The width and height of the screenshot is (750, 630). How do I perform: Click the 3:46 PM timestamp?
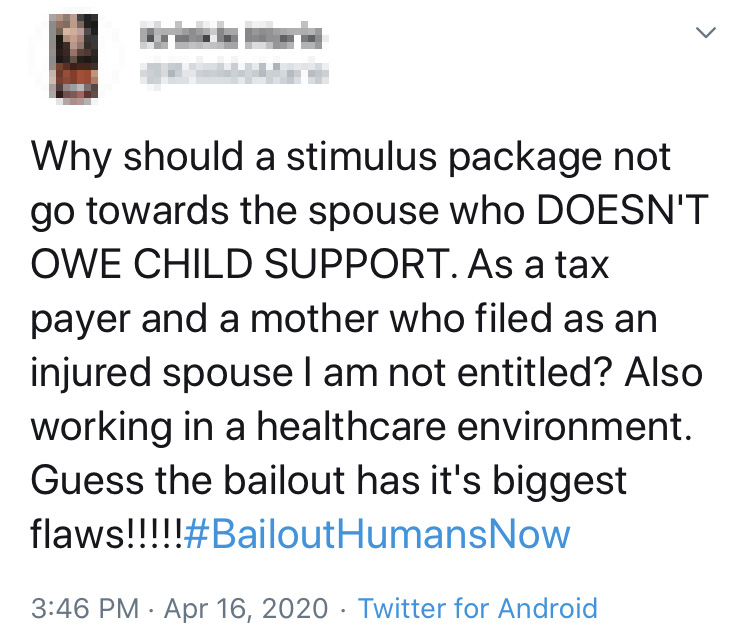85,608
